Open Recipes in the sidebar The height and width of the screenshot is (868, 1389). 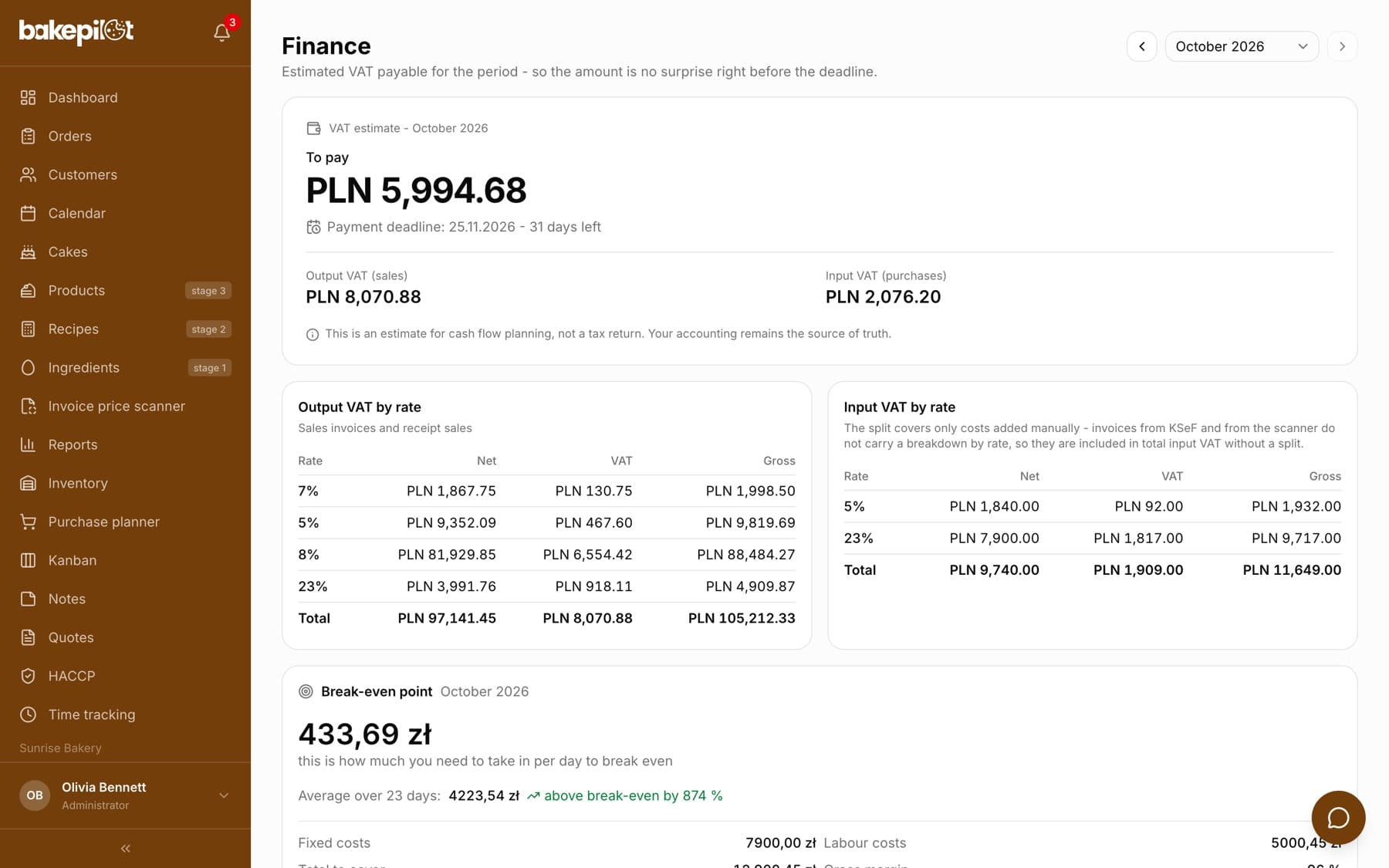(x=126, y=329)
